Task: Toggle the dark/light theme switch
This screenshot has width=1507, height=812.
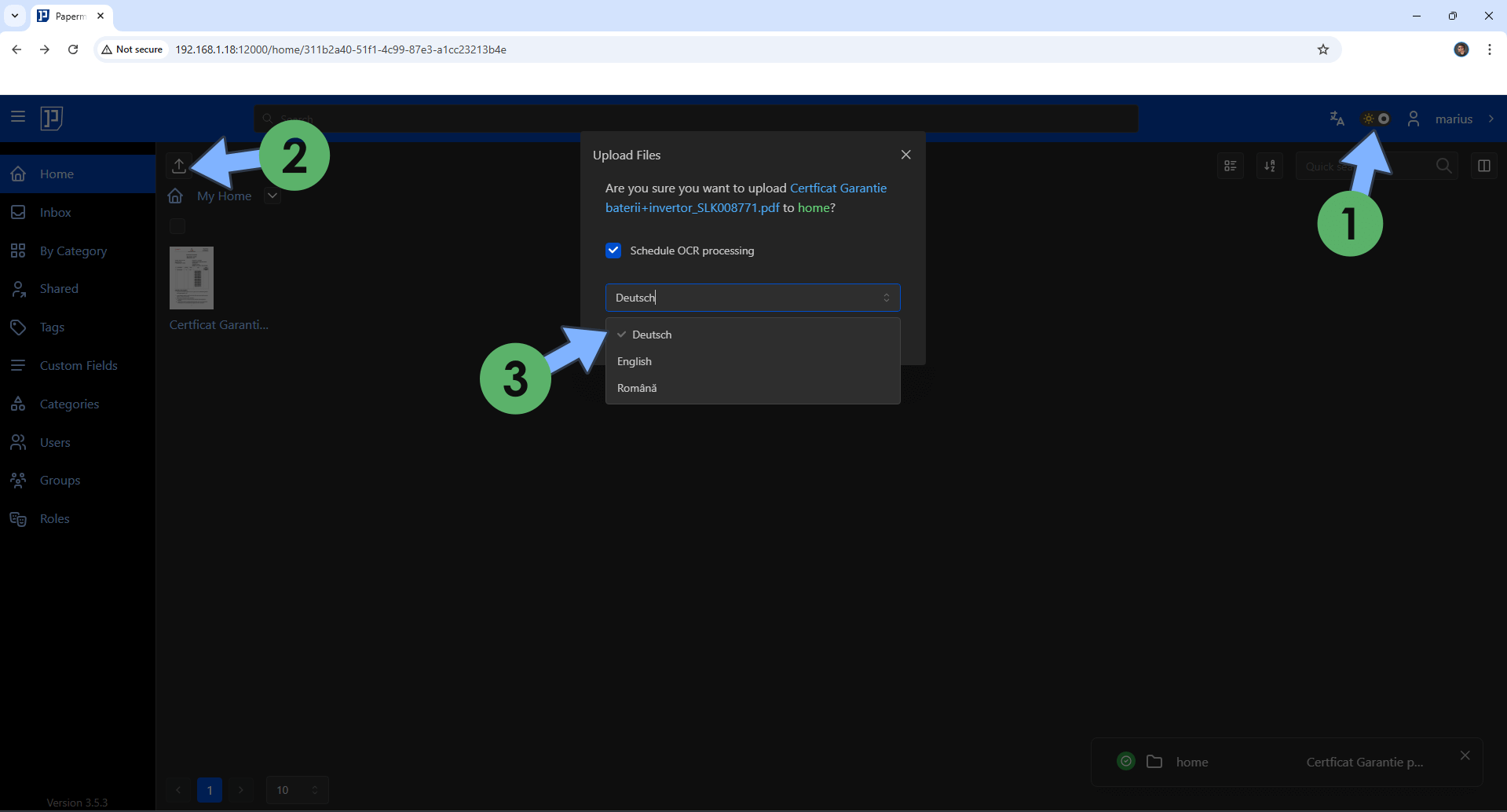Action: (1376, 119)
